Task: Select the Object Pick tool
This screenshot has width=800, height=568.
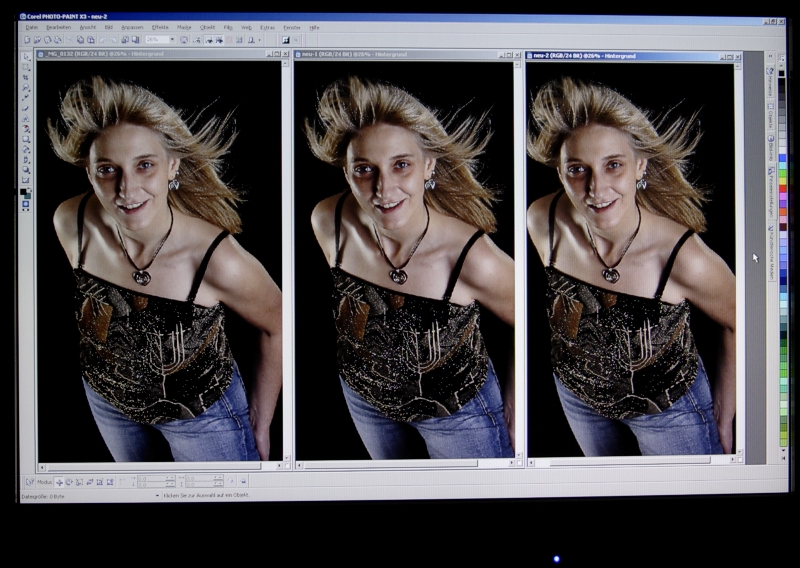Action: pos(27,57)
